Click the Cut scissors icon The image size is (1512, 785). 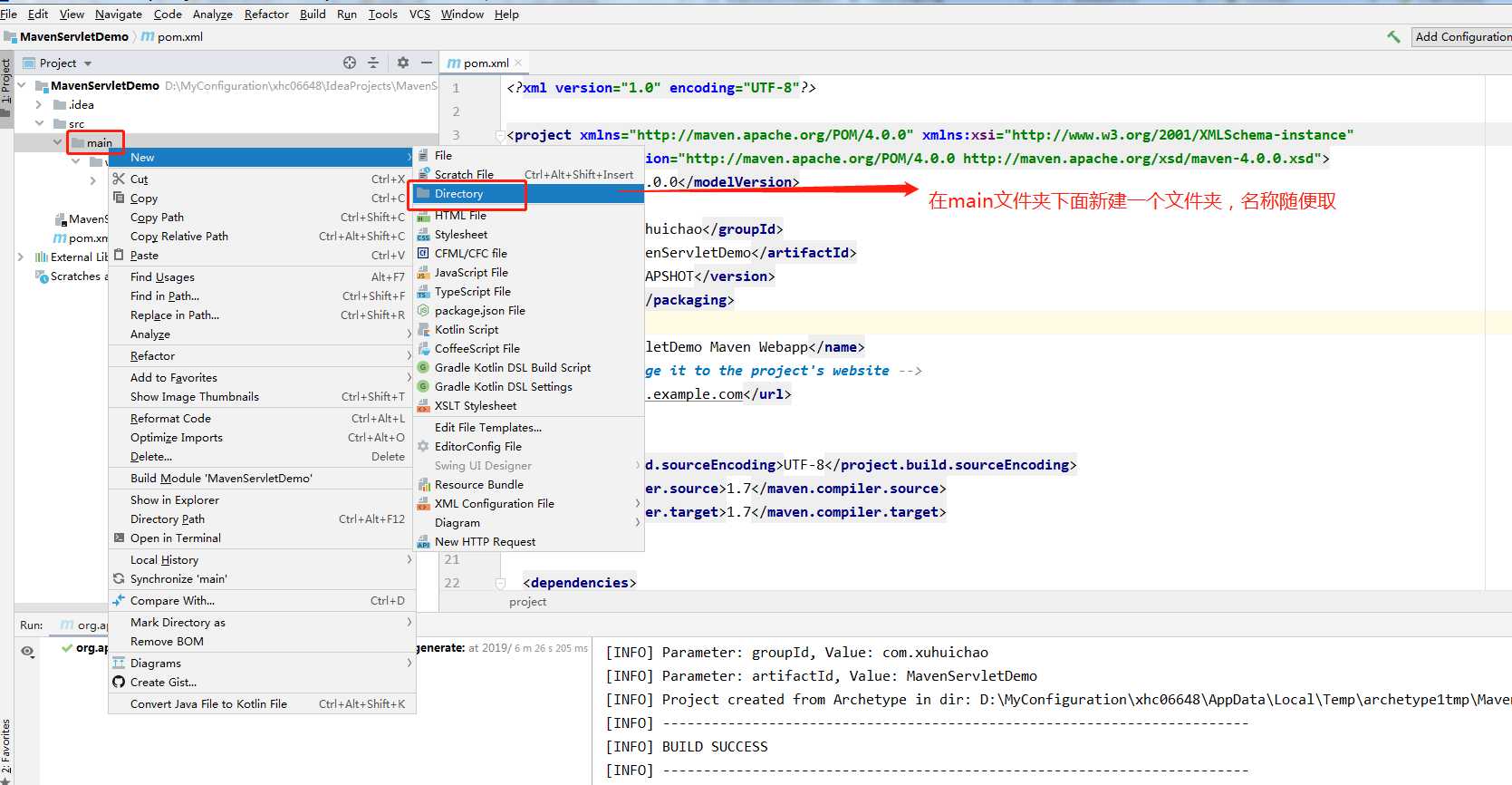[x=119, y=179]
